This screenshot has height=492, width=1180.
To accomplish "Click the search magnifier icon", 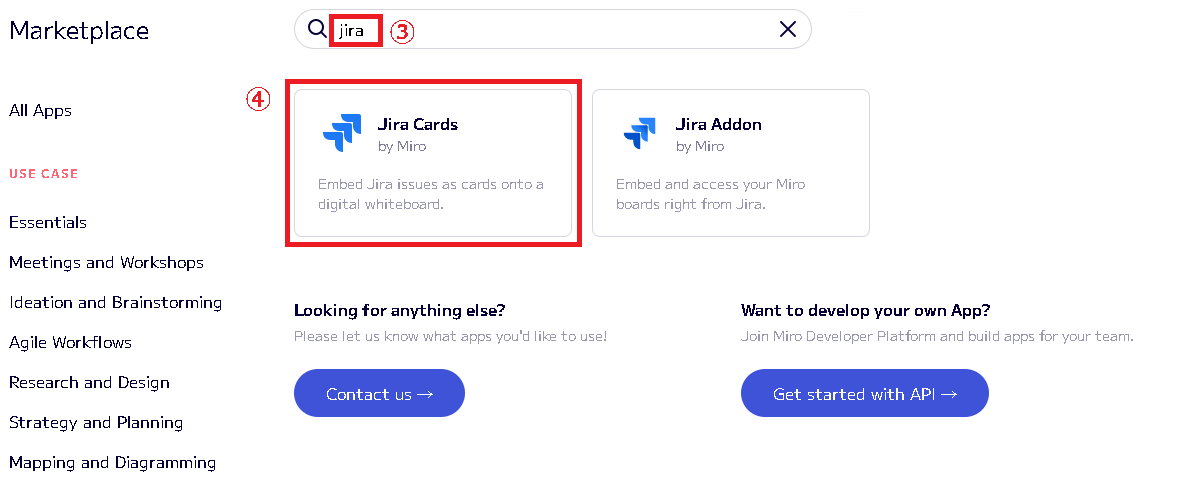I will click(317, 30).
